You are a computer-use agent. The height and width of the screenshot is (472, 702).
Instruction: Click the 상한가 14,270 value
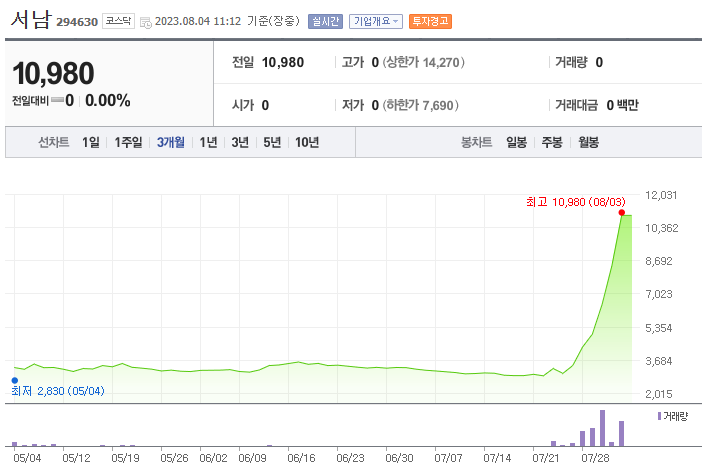coord(424,62)
